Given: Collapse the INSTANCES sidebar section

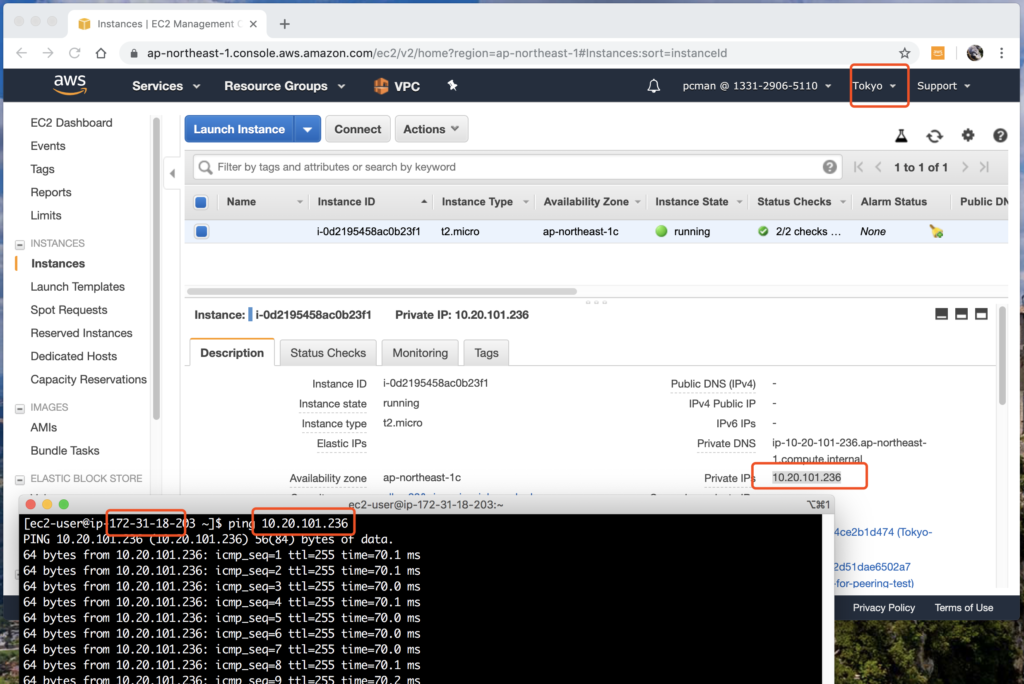Looking at the screenshot, I should [20, 244].
